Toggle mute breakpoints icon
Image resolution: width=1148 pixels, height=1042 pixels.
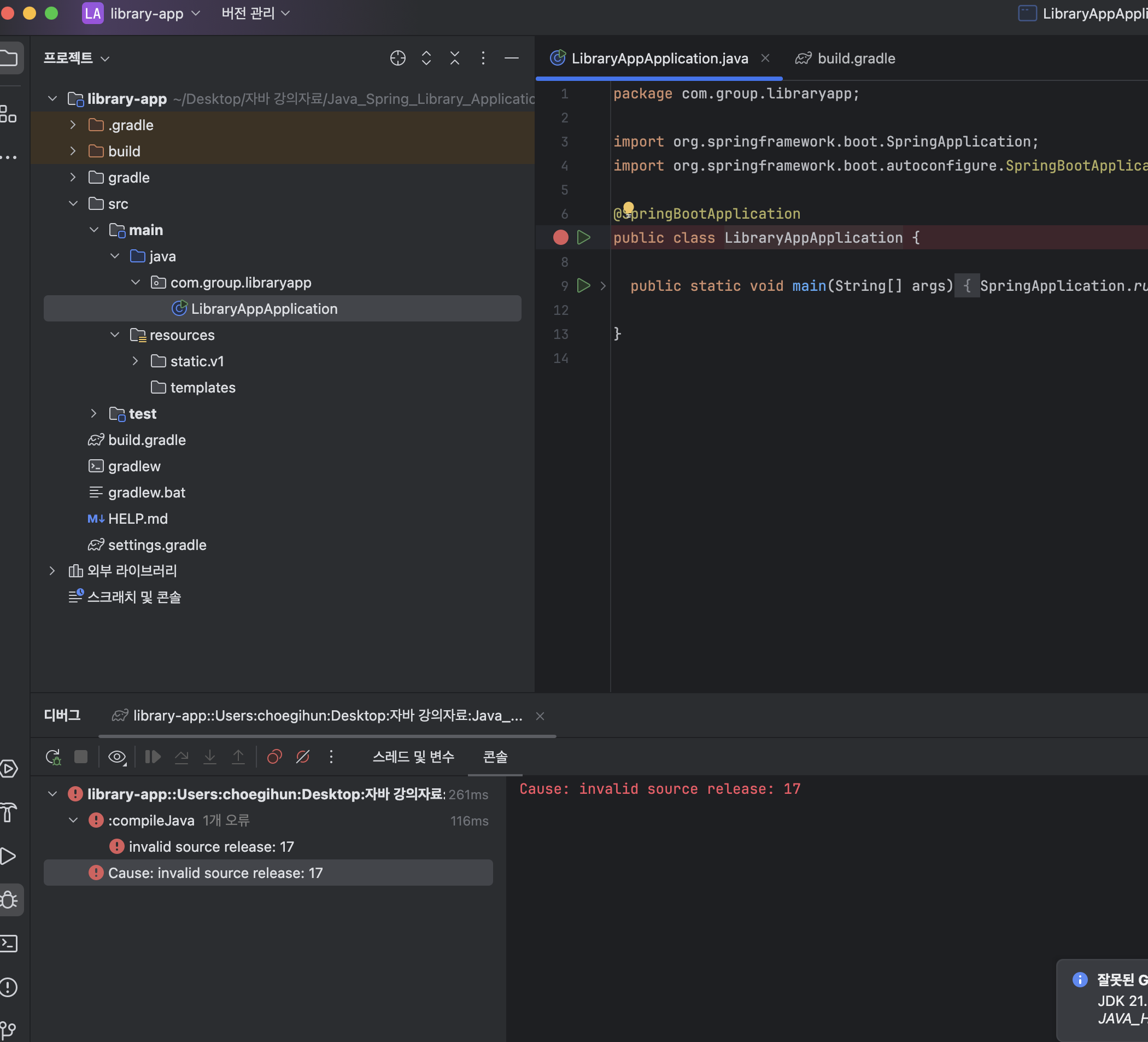click(302, 757)
